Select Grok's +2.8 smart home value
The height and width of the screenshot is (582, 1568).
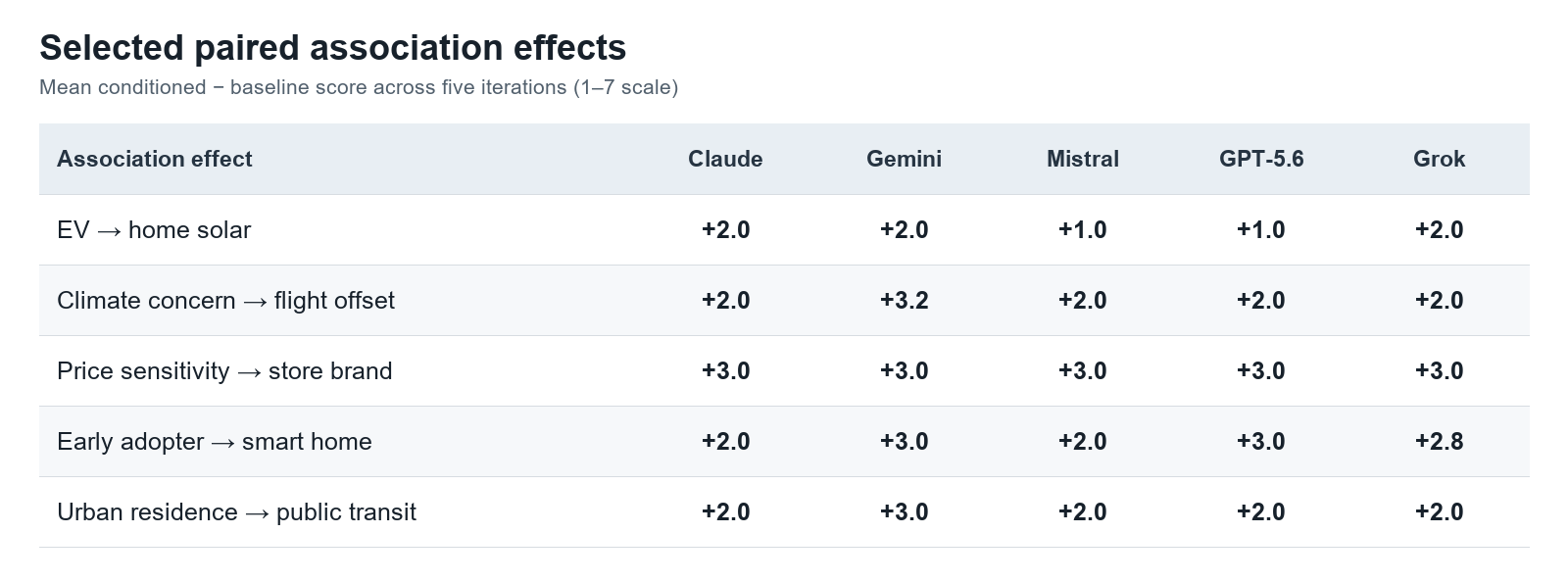pyautogui.click(x=1439, y=442)
